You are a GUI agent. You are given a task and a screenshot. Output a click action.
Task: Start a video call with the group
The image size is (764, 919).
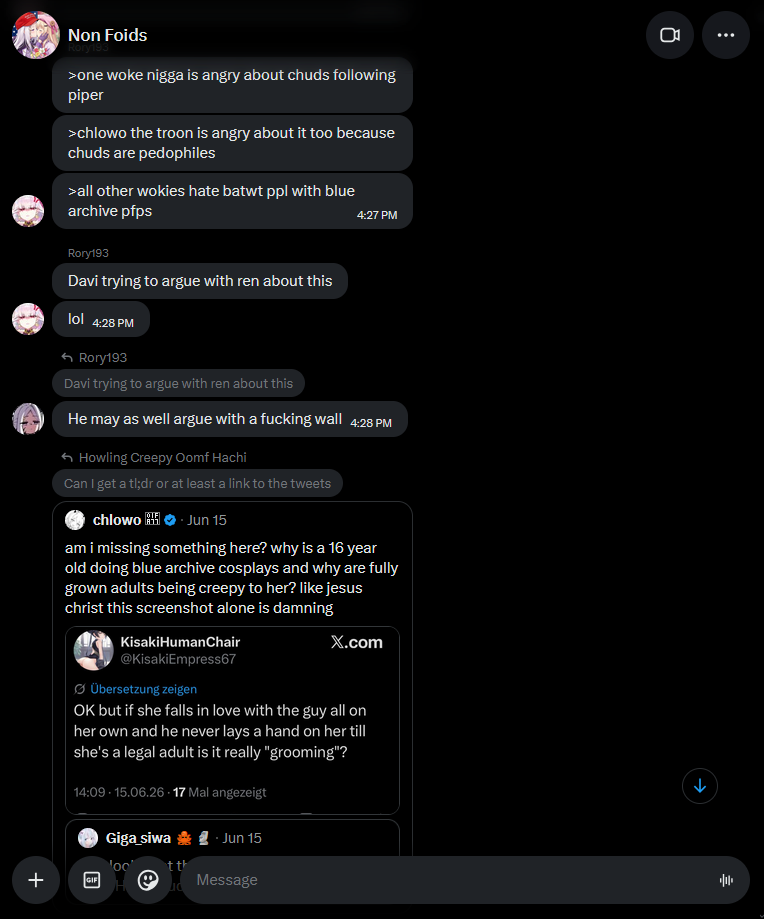(670, 35)
